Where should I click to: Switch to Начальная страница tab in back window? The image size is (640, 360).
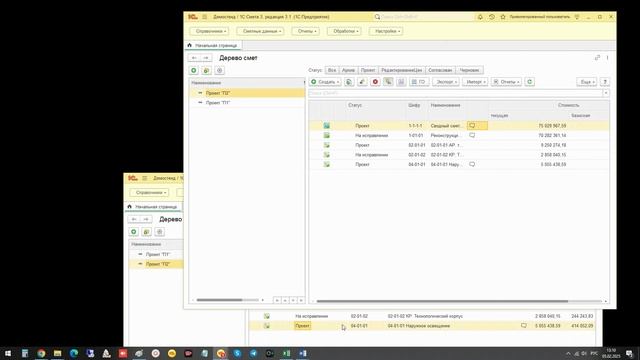pyautogui.click(x=153, y=207)
